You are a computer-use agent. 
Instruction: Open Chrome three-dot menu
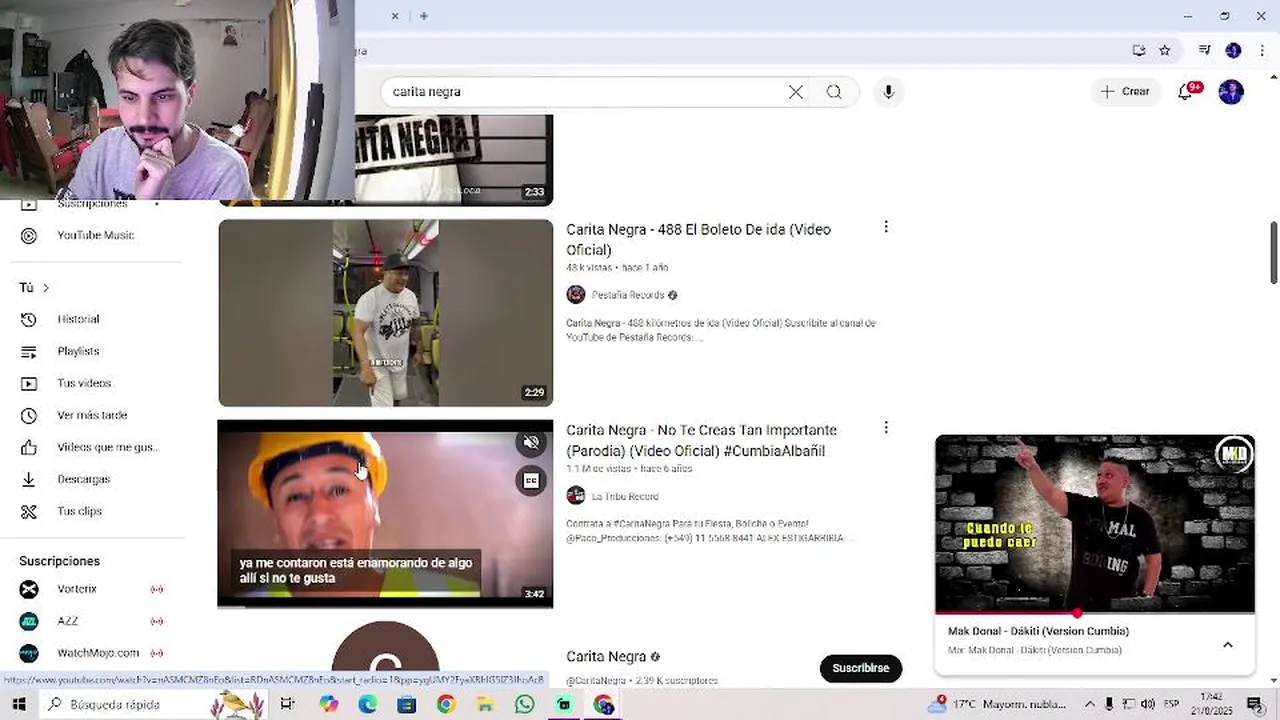pyautogui.click(x=1262, y=51)
